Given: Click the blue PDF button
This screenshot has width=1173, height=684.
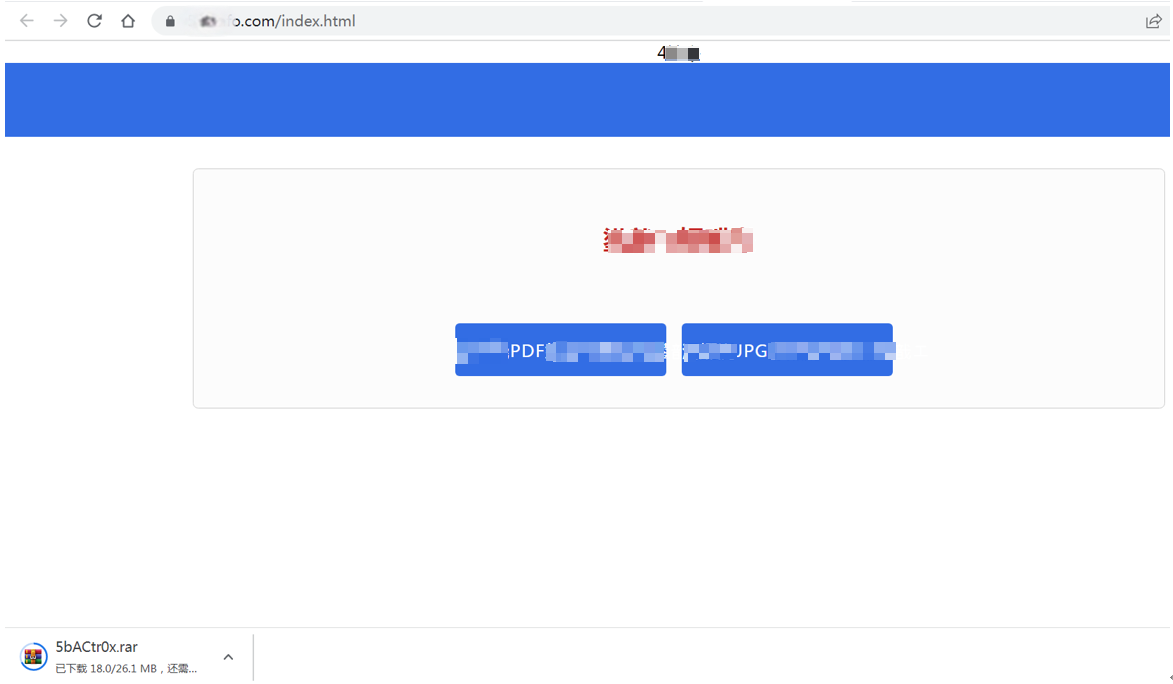Looking at the screenshot, I should click(x=560, y=350).
